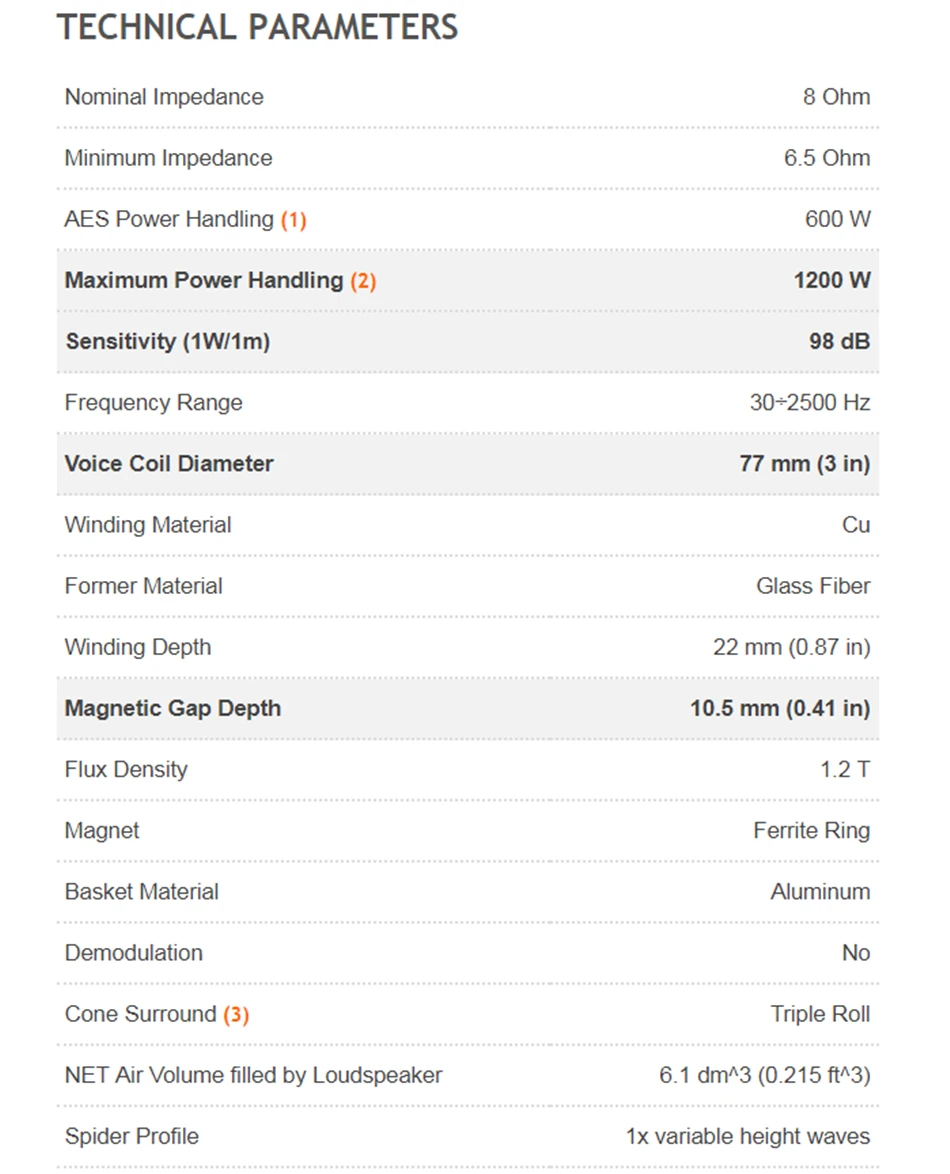Click the Glass Fiber former material value
The width and height of the screenshot is (950, 1174).
pyautogui.click(x=813, y=586)
